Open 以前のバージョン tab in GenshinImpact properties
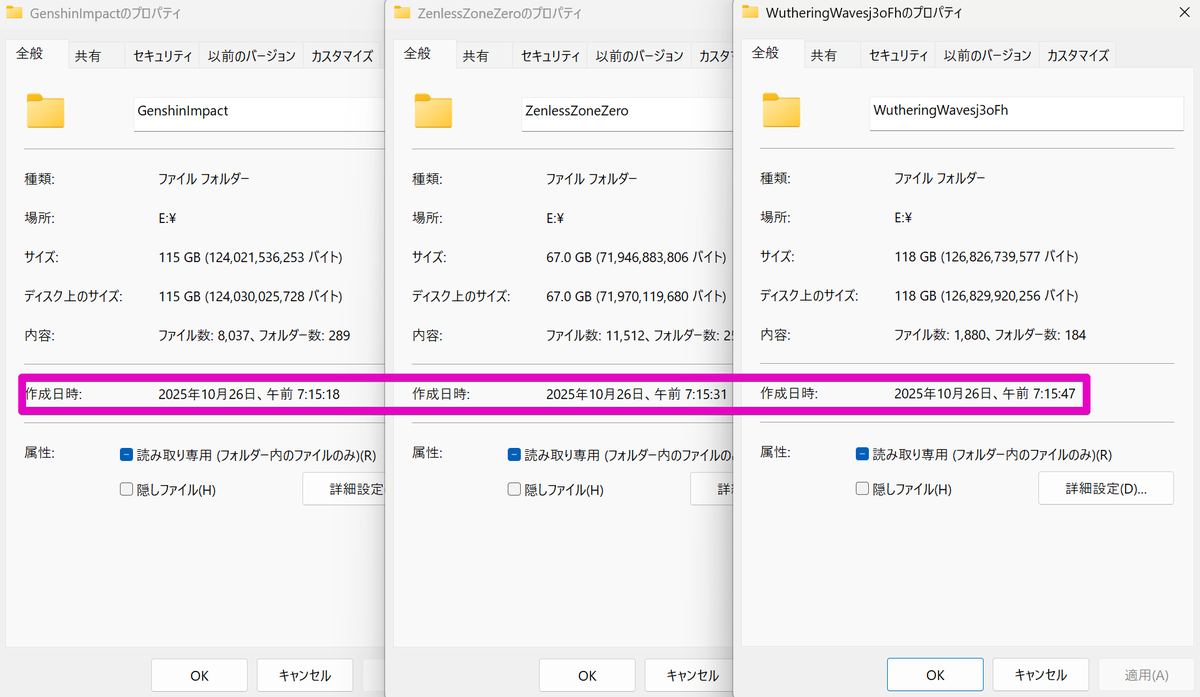 [x=252, y=56]
